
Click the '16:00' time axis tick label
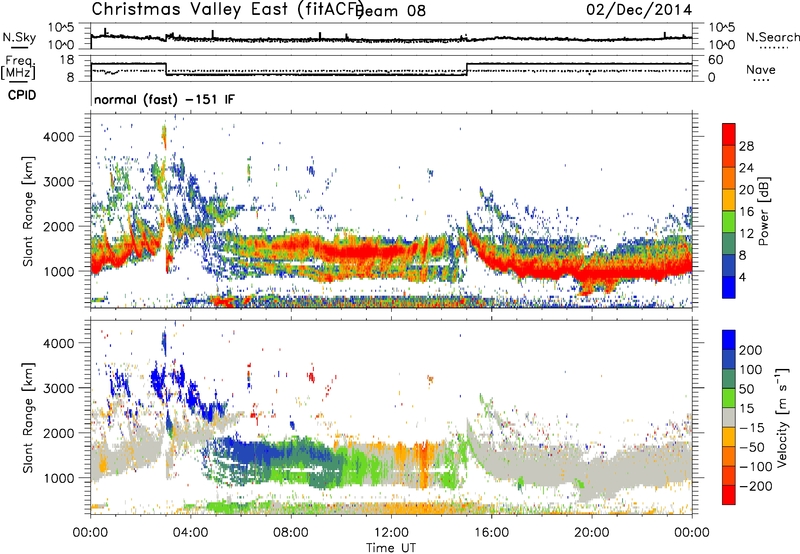point(491,533)
